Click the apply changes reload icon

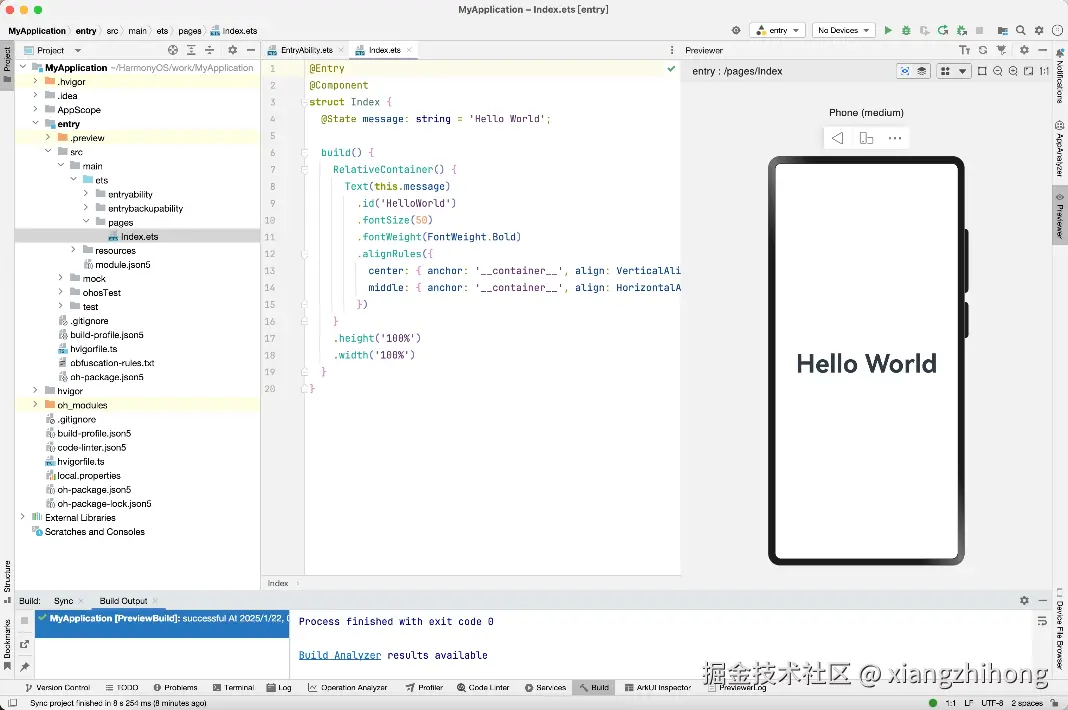pyautogui.click(x=943, y=30)
